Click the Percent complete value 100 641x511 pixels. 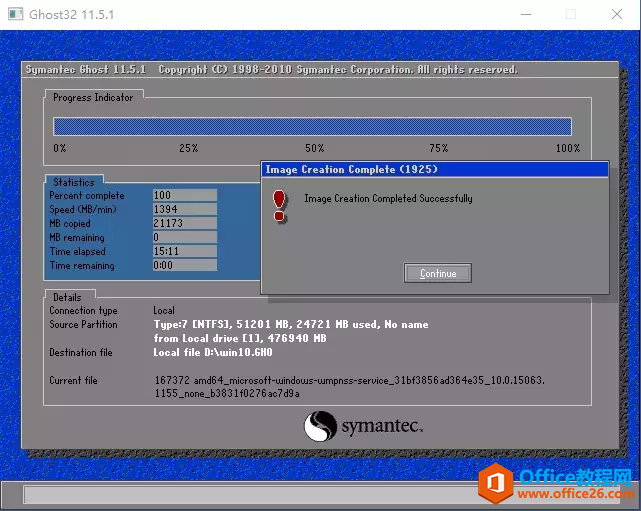click(x=185, y=195)
